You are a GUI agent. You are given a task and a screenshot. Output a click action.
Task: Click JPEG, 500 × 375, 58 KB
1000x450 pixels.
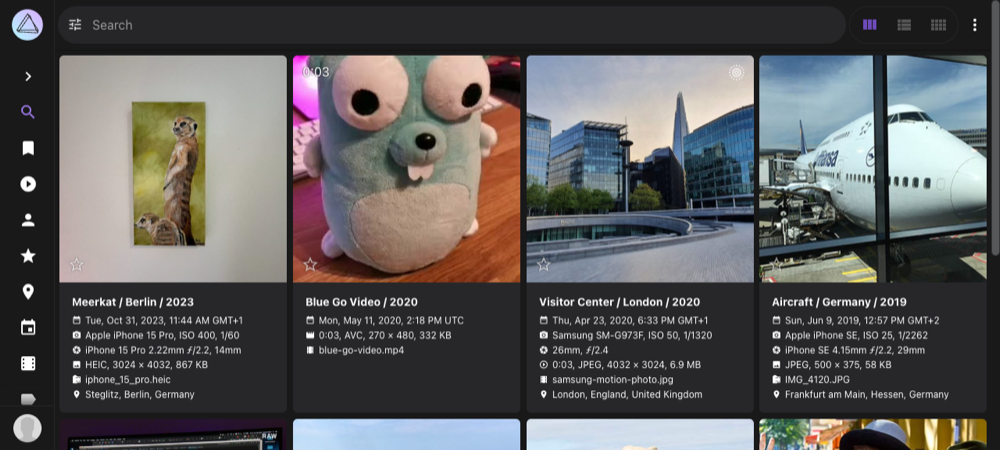pos(838,365)
